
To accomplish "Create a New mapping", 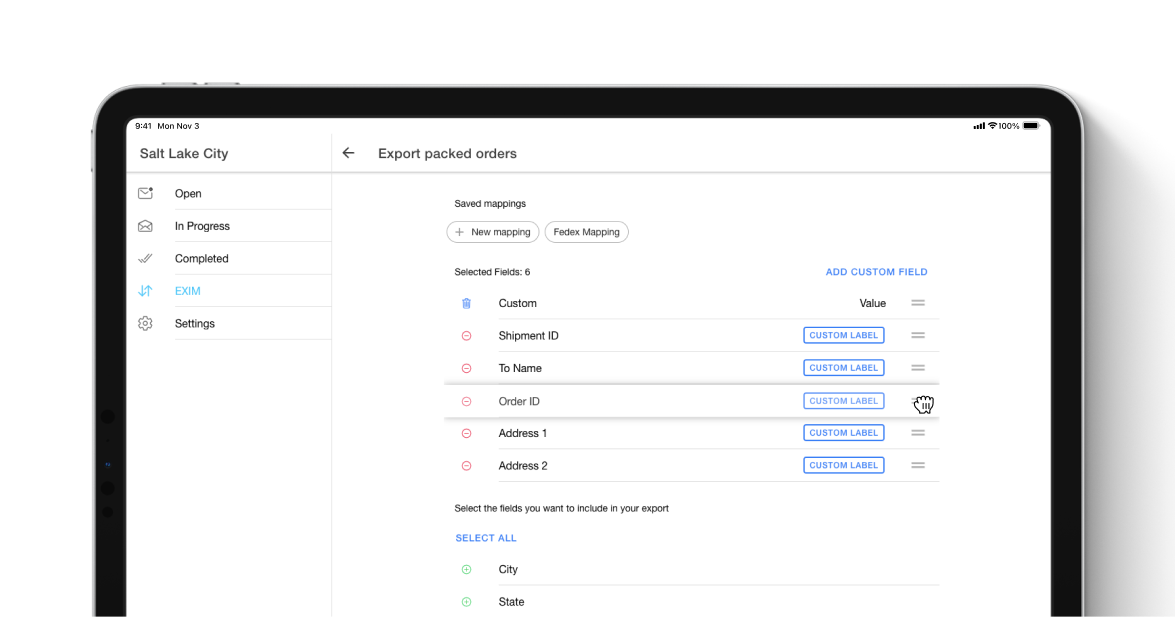I will pos(493,232).
